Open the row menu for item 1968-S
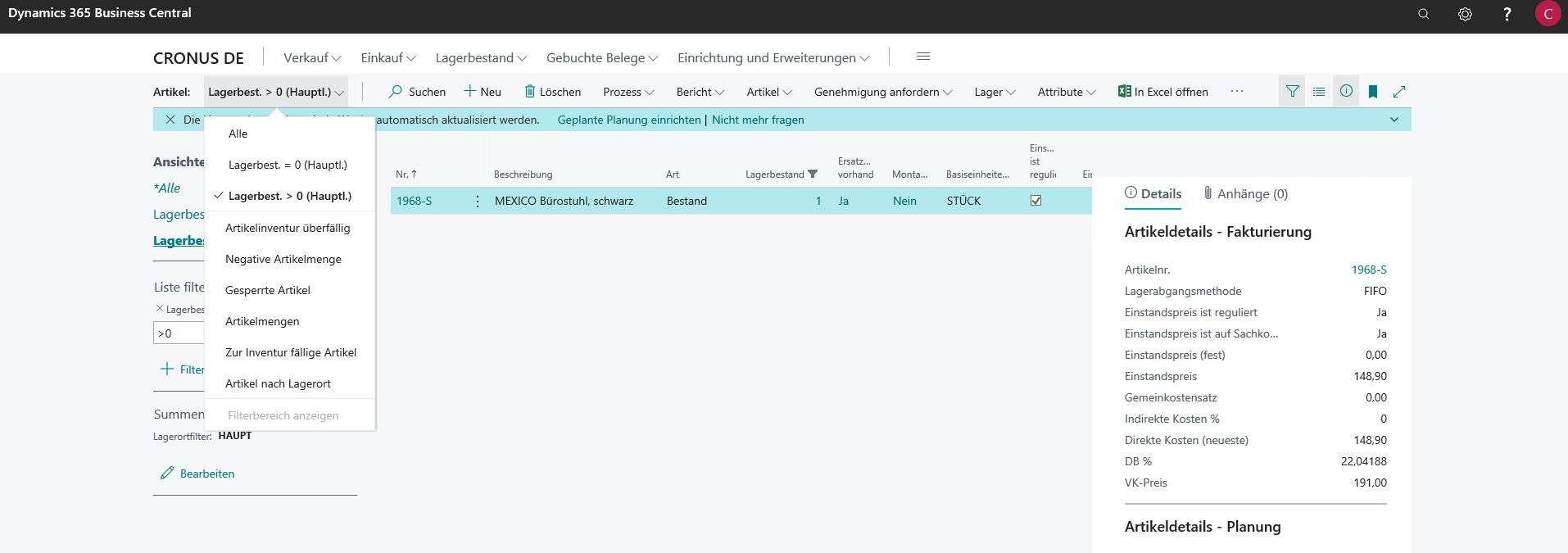Screen dimensions: 1568x553 click(x=478, y=201)
